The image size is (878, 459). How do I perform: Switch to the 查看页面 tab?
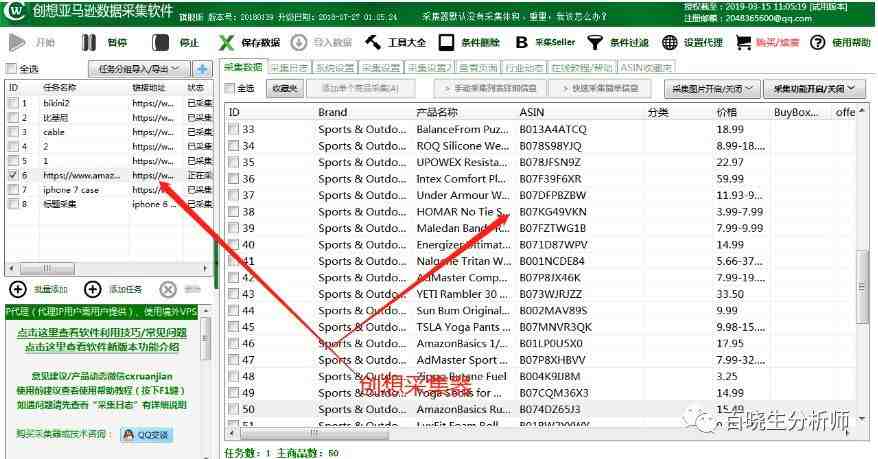pyautogui.click(x=478, y=68)
